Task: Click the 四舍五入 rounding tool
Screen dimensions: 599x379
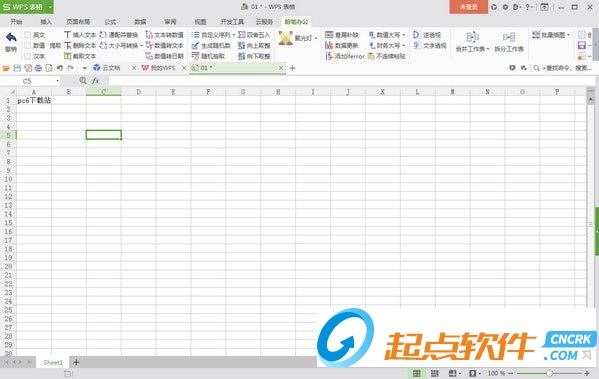Action: pyautogui.click(x=254, y=35)
